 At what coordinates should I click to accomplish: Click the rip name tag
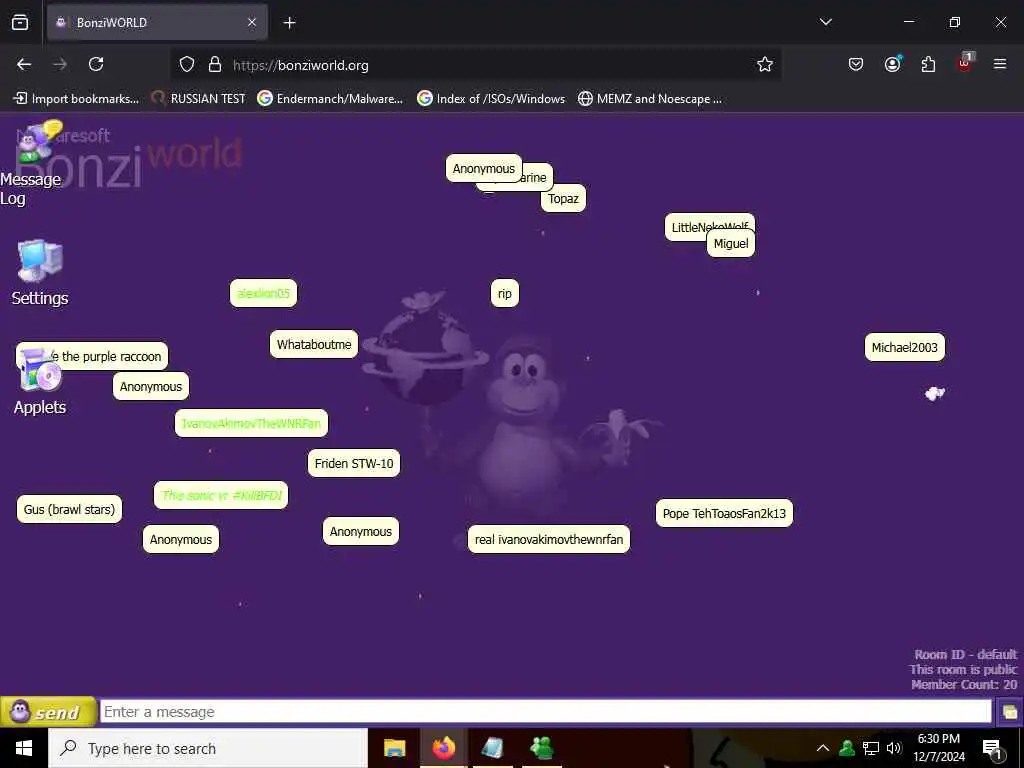pos(505,293)
